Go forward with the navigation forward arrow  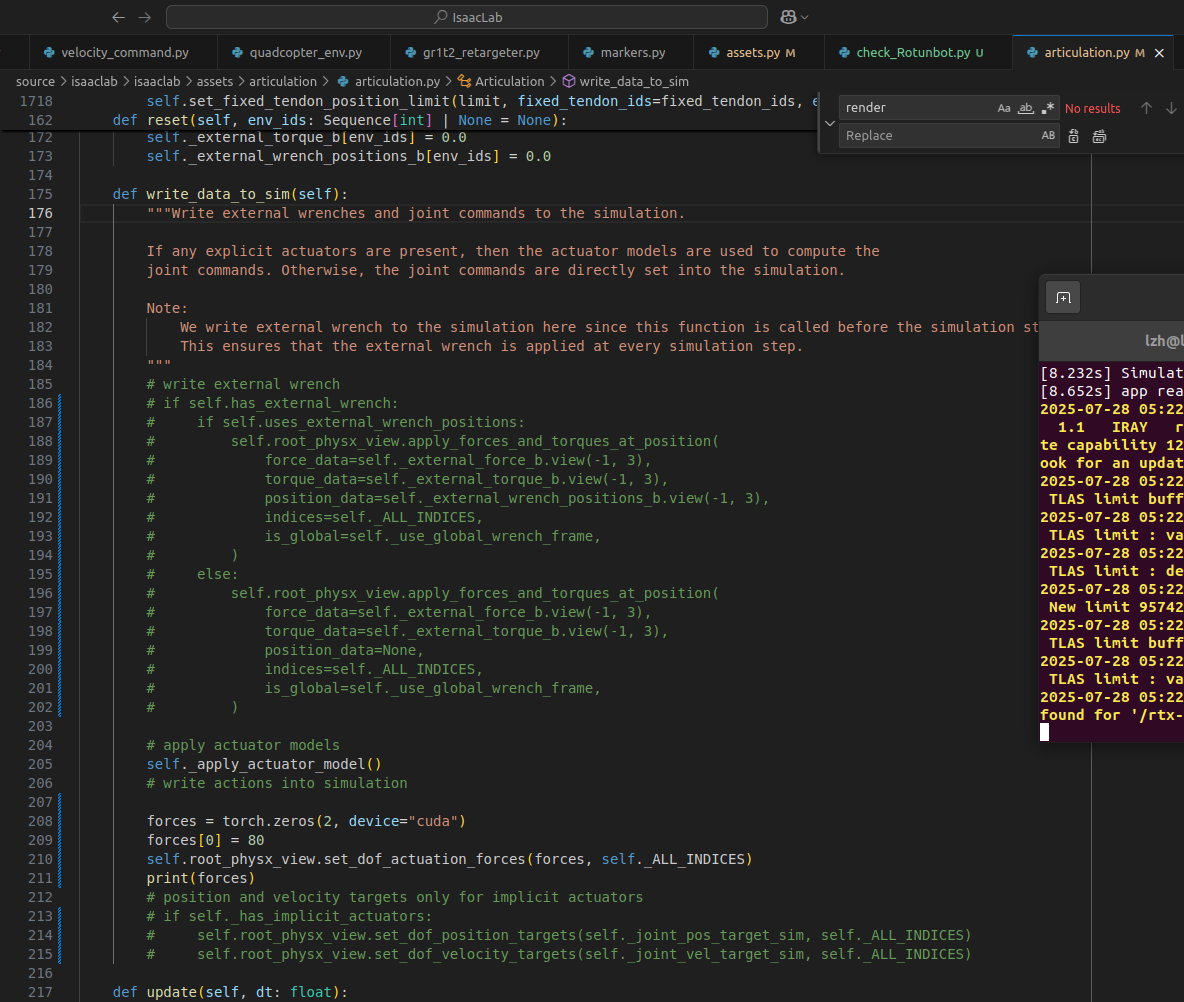click(x=145, y=17)
